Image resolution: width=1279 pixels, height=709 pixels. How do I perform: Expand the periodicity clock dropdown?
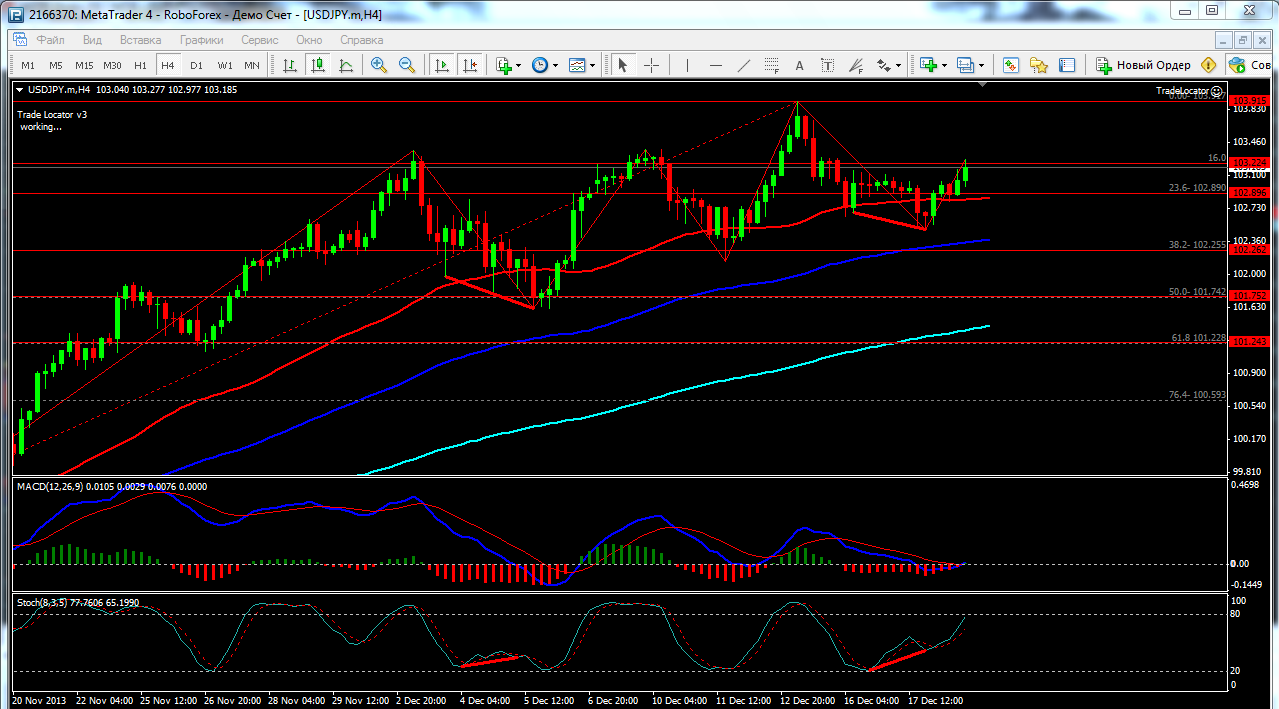pos(555,66)
